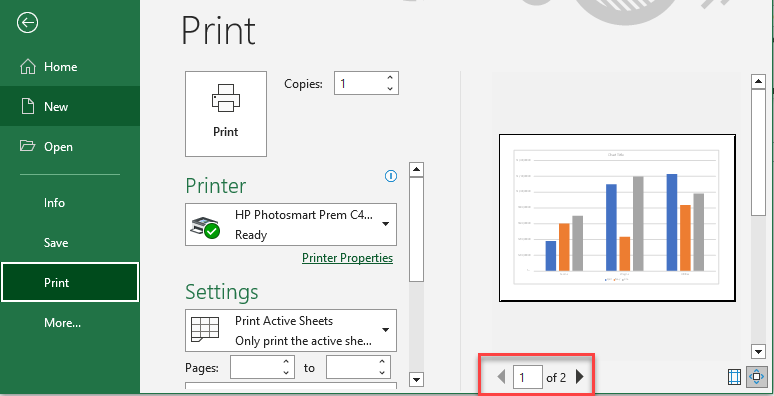Select the Print sidebar item
Image resolution: width=774 pixels, height=396 pixels.
pos(70,282)
